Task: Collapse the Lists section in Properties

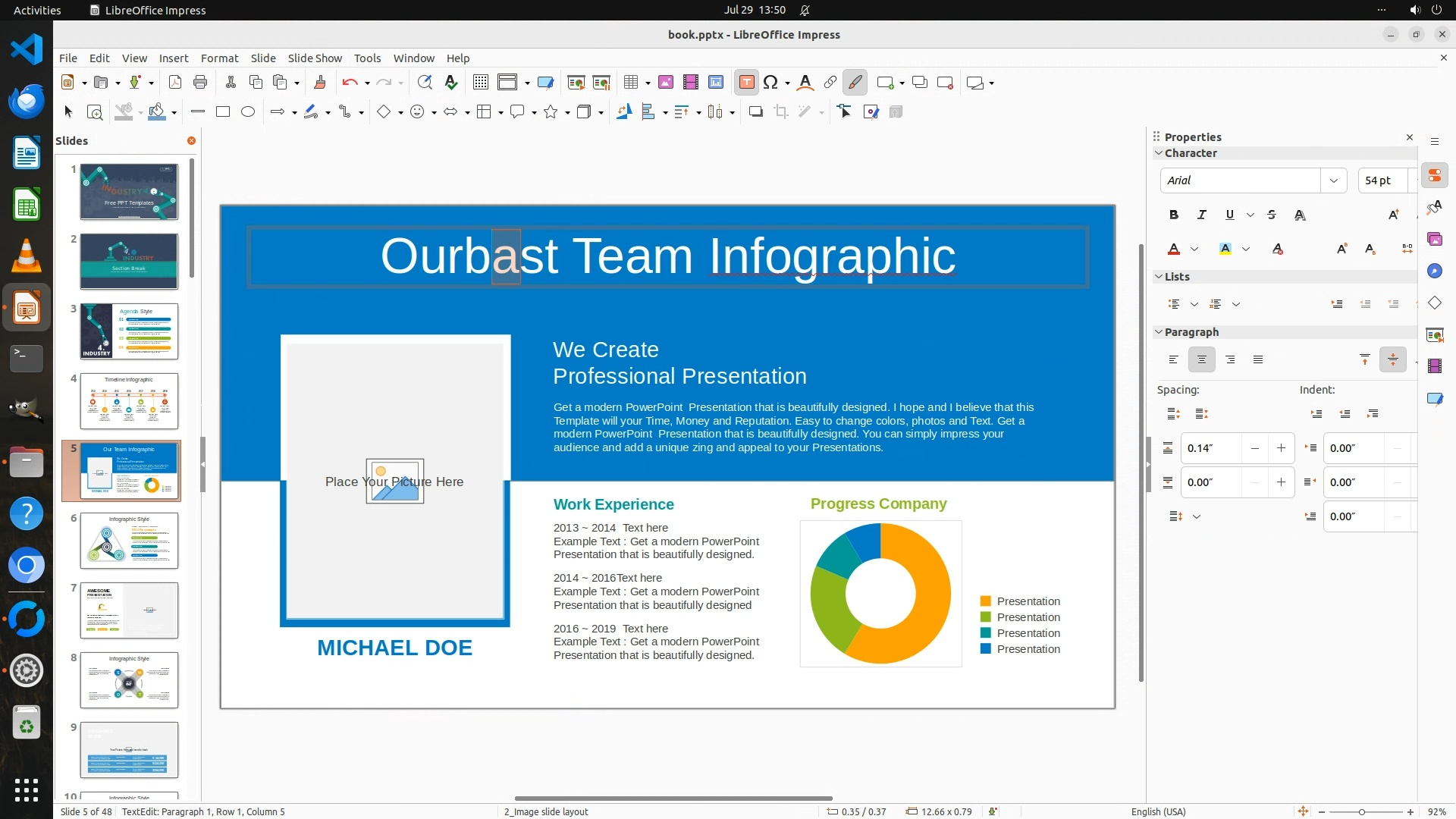Action: pos(1159,277)
